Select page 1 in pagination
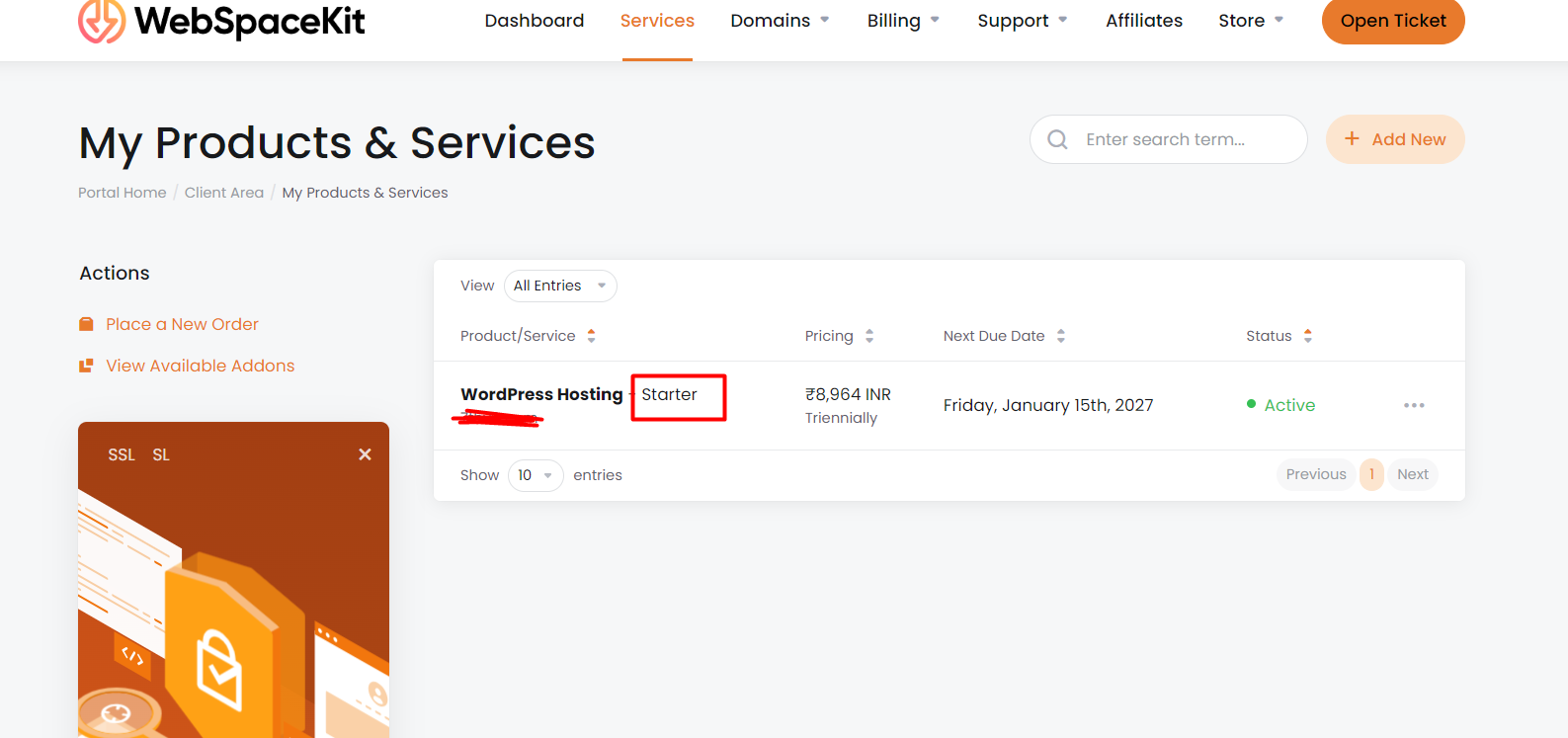Viewport: 1568px width, 738px height. [x=1371, y=474]
